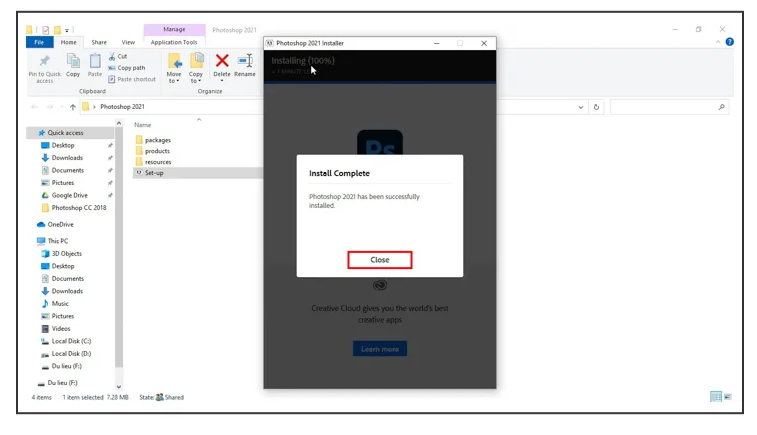The image size is (757, 435).
Task: Go up one folder level with the up arrow
Action: 72,107
